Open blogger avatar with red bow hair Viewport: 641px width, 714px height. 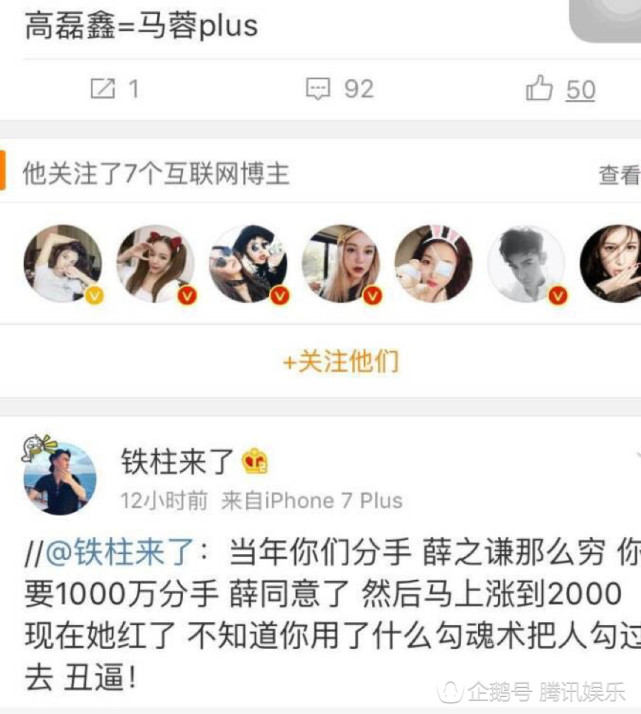coord(156,263)
